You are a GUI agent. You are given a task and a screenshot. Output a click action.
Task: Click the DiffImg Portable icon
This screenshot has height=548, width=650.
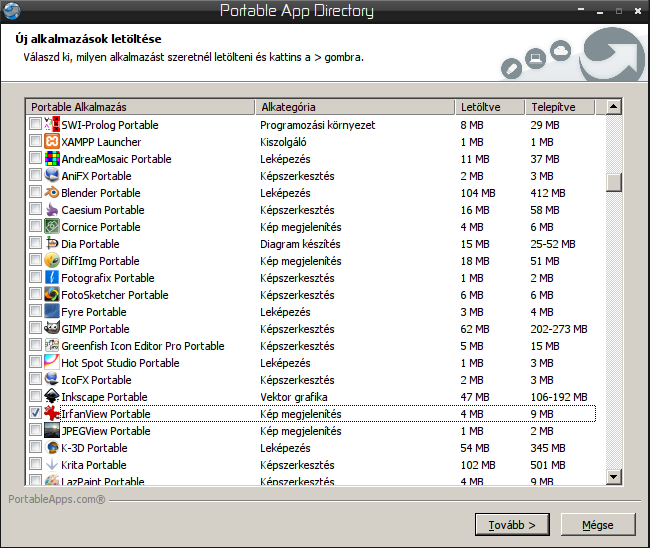[x=52, y=261]
